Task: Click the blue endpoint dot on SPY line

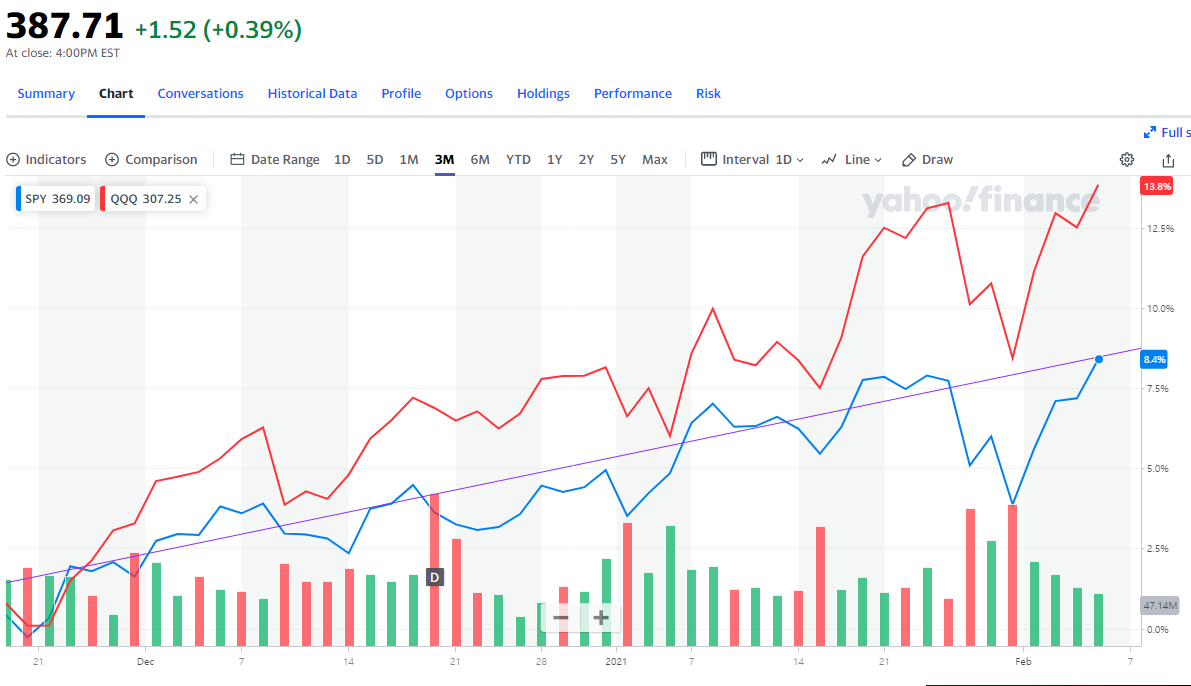Action: (x=1098, y=359)
